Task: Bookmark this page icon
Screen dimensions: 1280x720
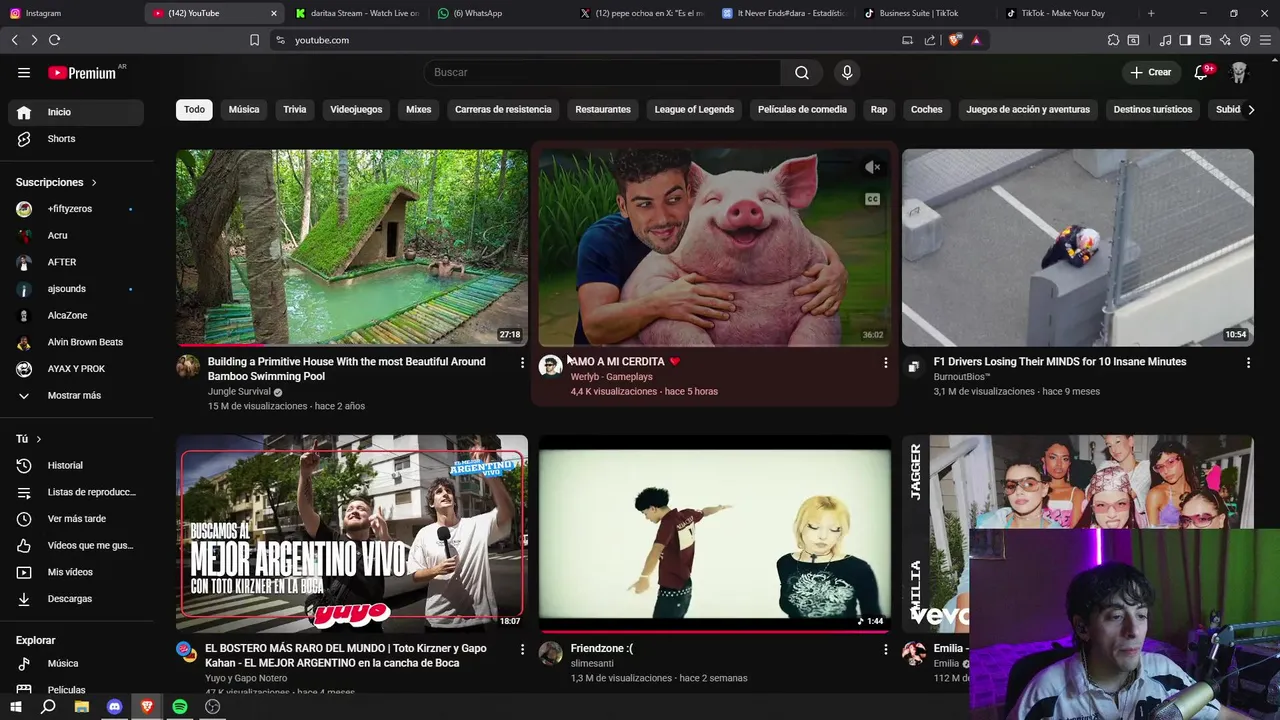Action: tap(254, 40)
